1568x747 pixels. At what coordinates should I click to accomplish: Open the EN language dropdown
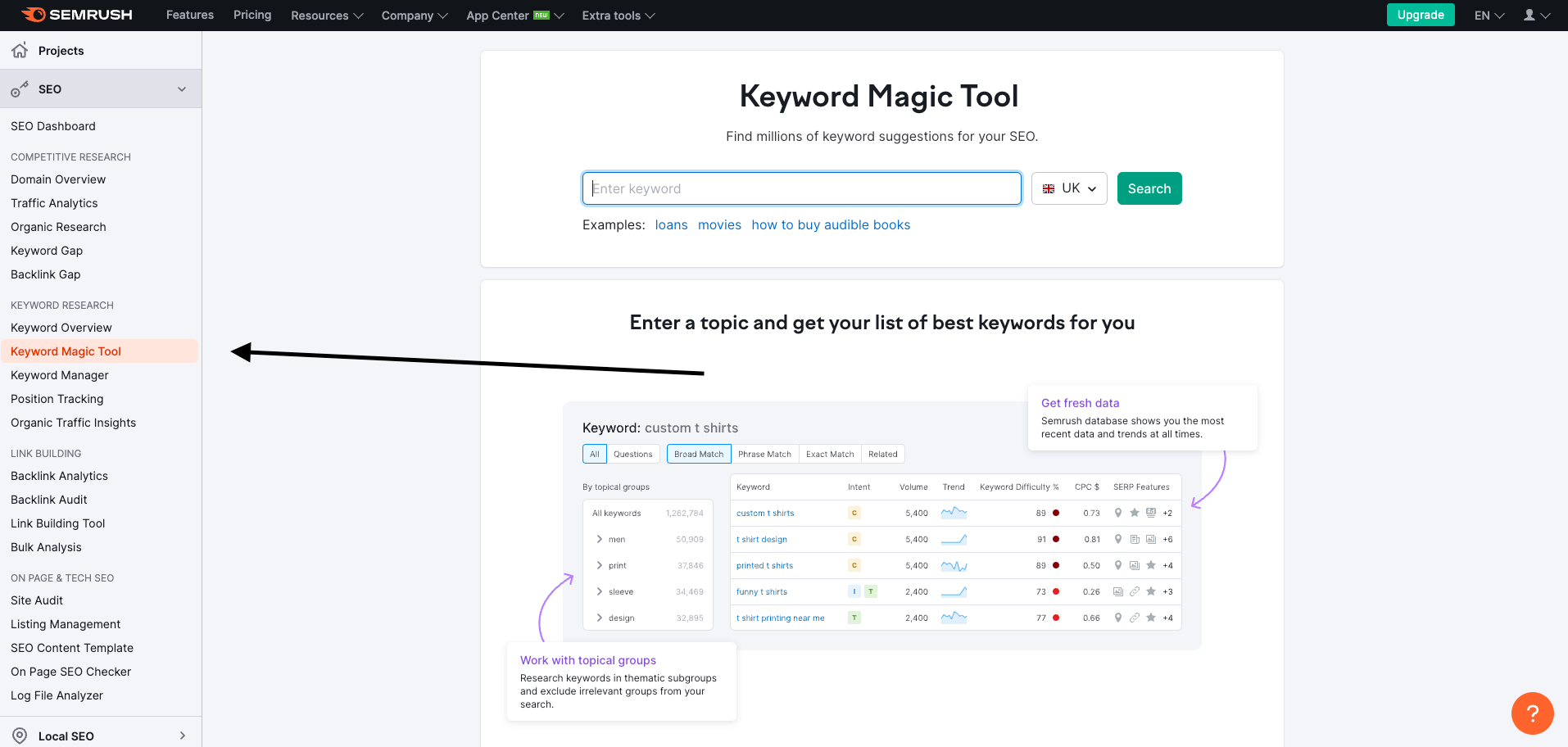1489,16
